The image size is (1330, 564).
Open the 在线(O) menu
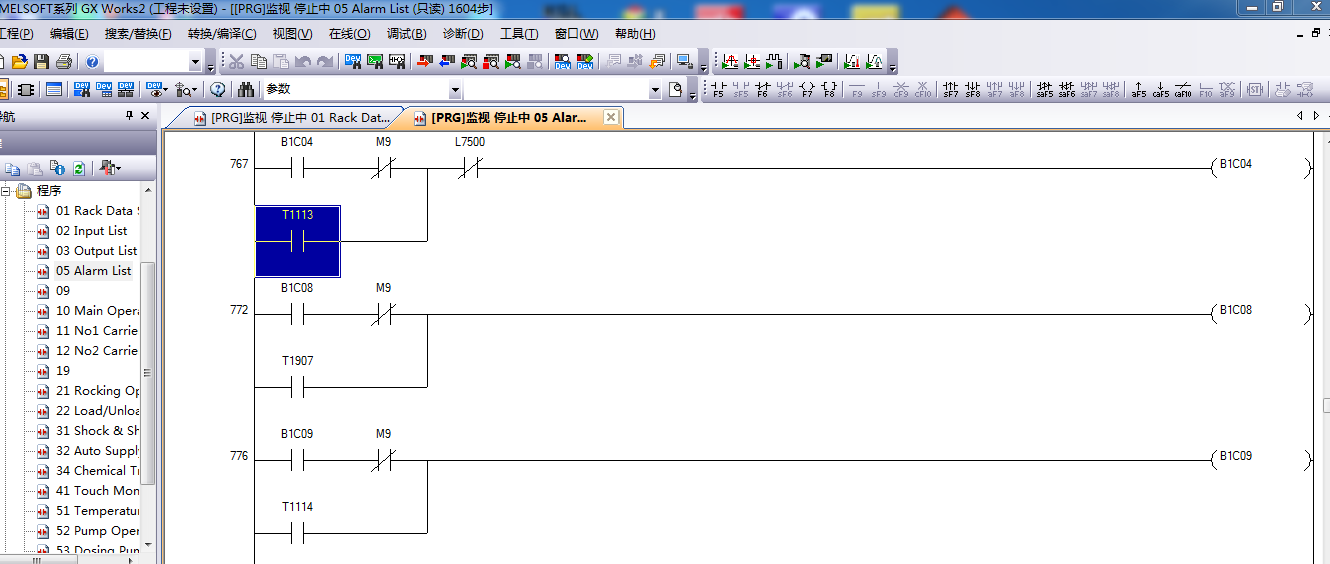[349, 34]
